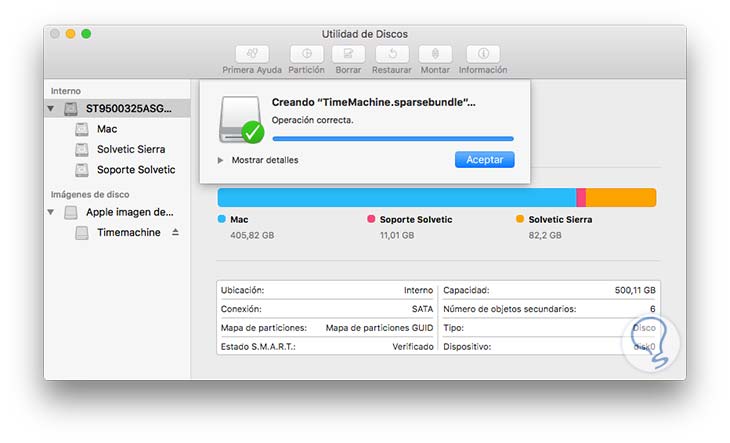This screenshot has width=730, height=443.
Task: Click the Operación correcta message
Action: pyautogui.click(x=312, y=120)
